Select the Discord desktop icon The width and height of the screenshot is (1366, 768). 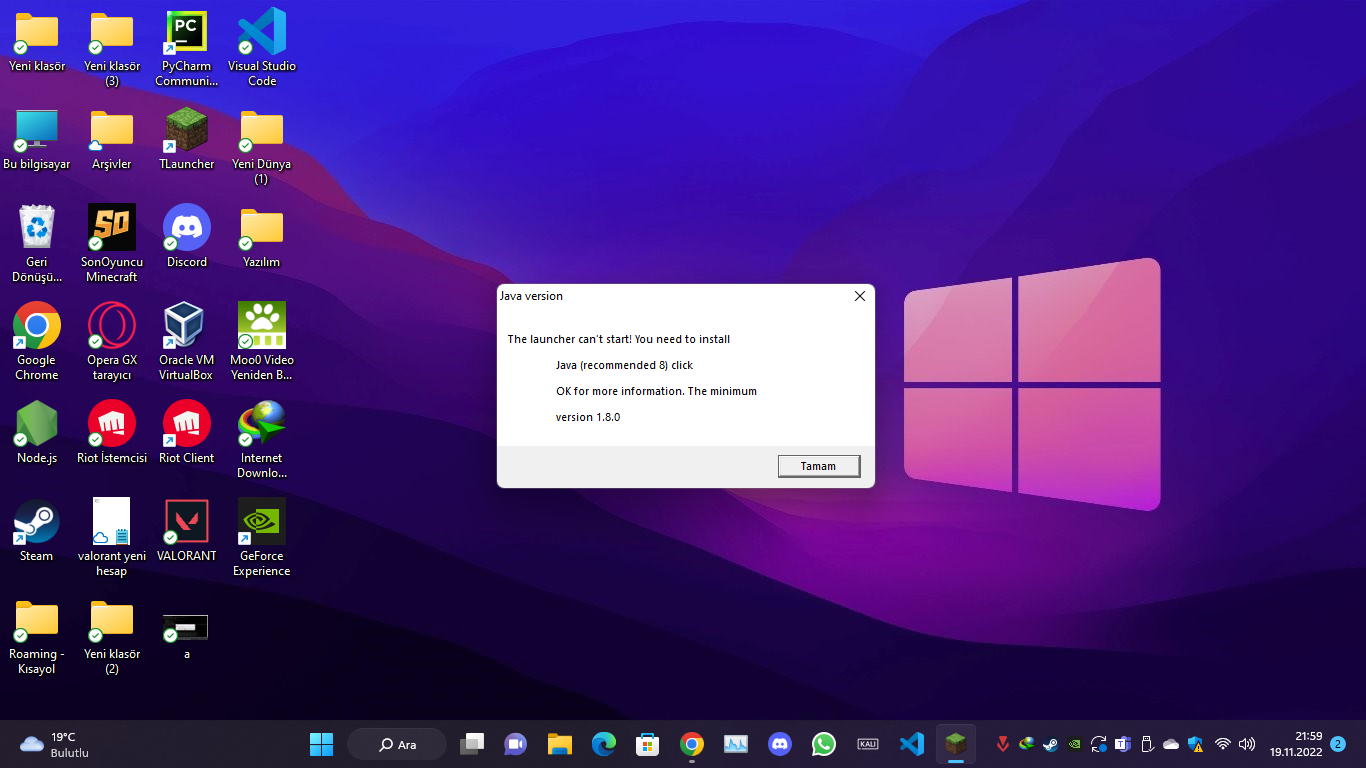pyautogui.click(x=187, y=236)
